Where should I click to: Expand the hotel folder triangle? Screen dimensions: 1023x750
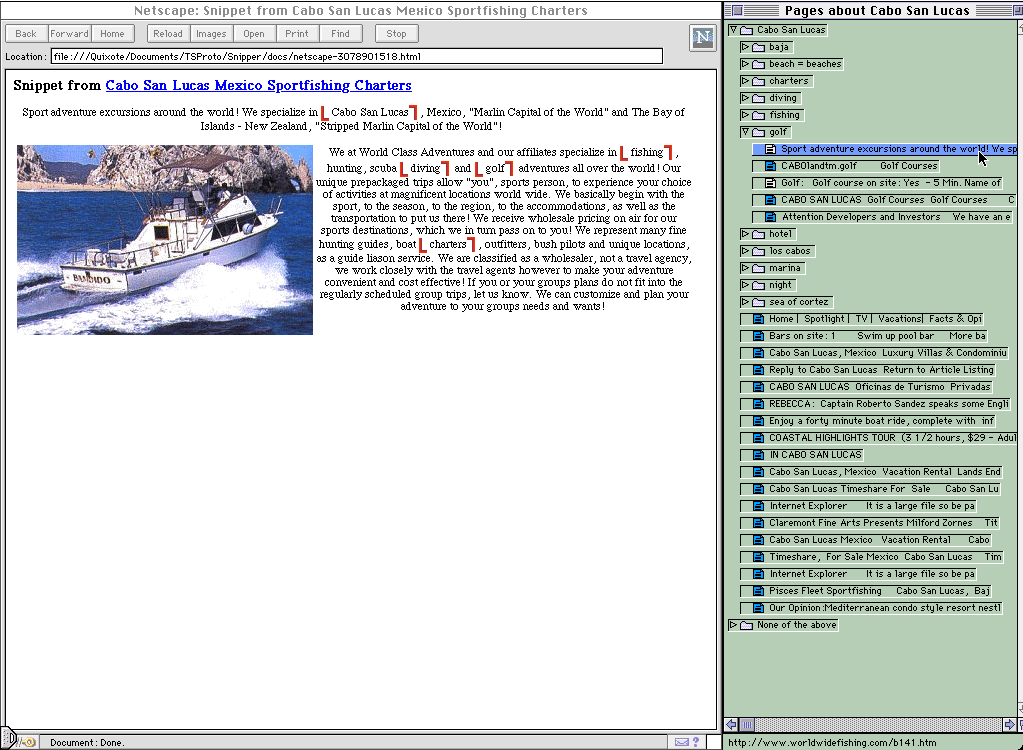[x=745, y=233]
